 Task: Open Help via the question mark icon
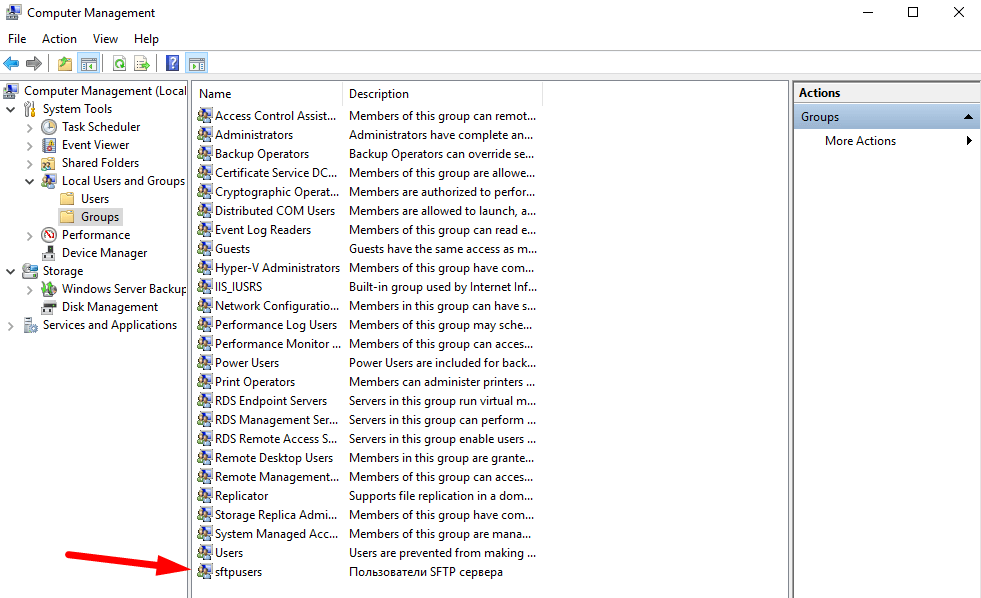pos(172,63)
